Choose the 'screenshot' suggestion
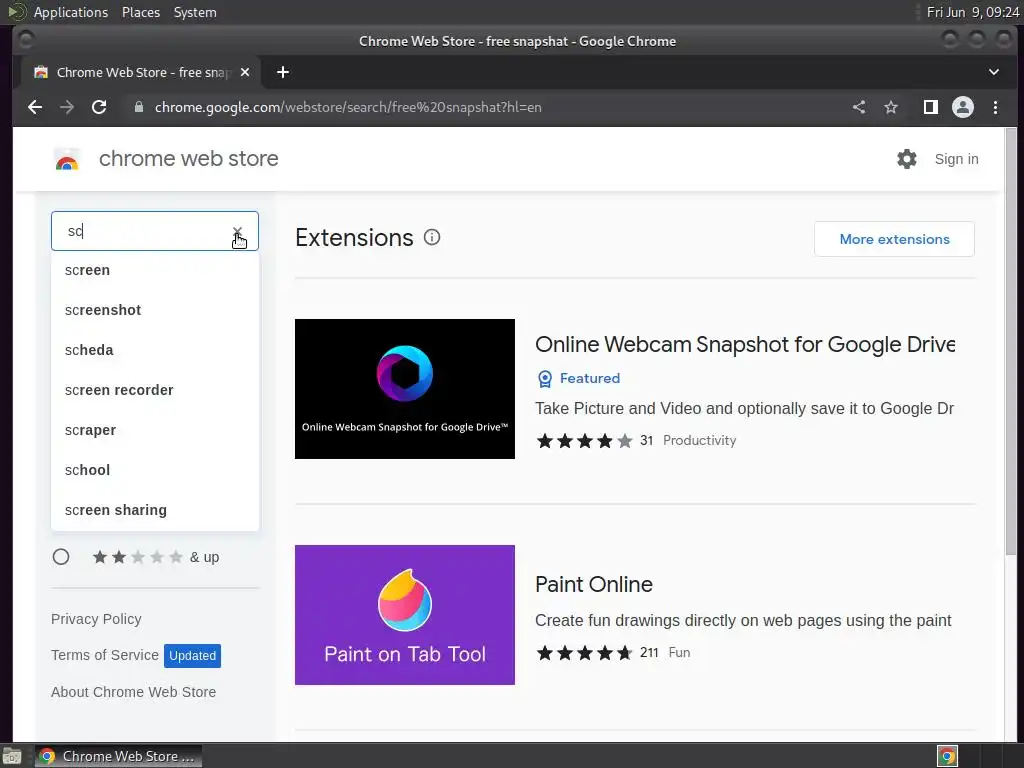 click(x=155, y=310)
